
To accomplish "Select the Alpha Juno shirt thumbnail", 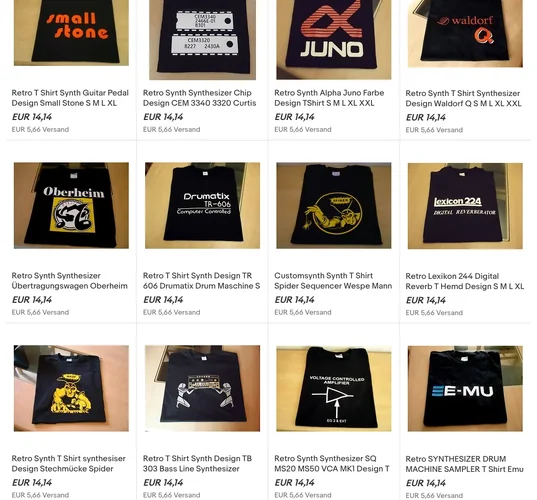I will tap(334, 40).
